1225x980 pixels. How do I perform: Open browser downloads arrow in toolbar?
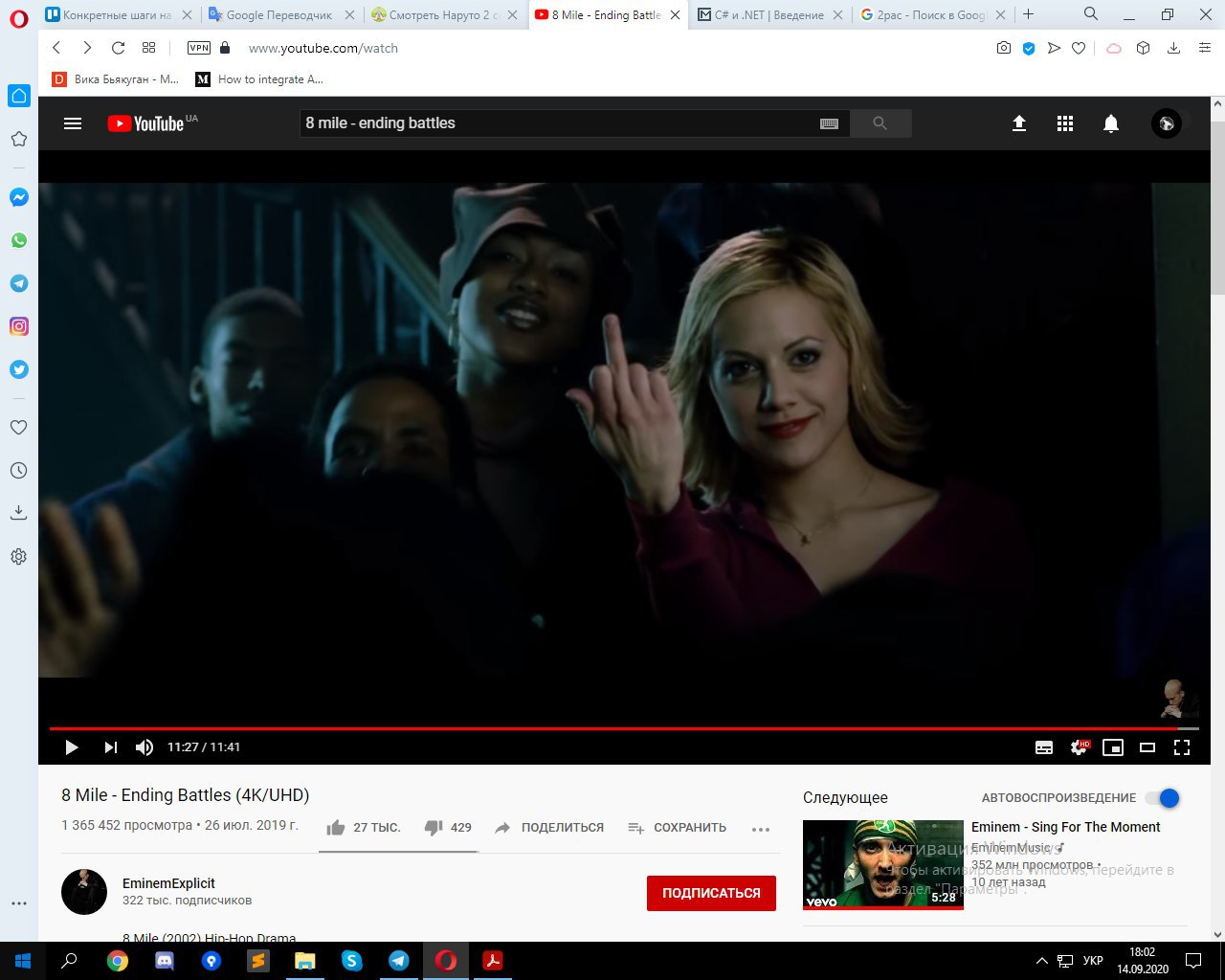[1173, 48]
